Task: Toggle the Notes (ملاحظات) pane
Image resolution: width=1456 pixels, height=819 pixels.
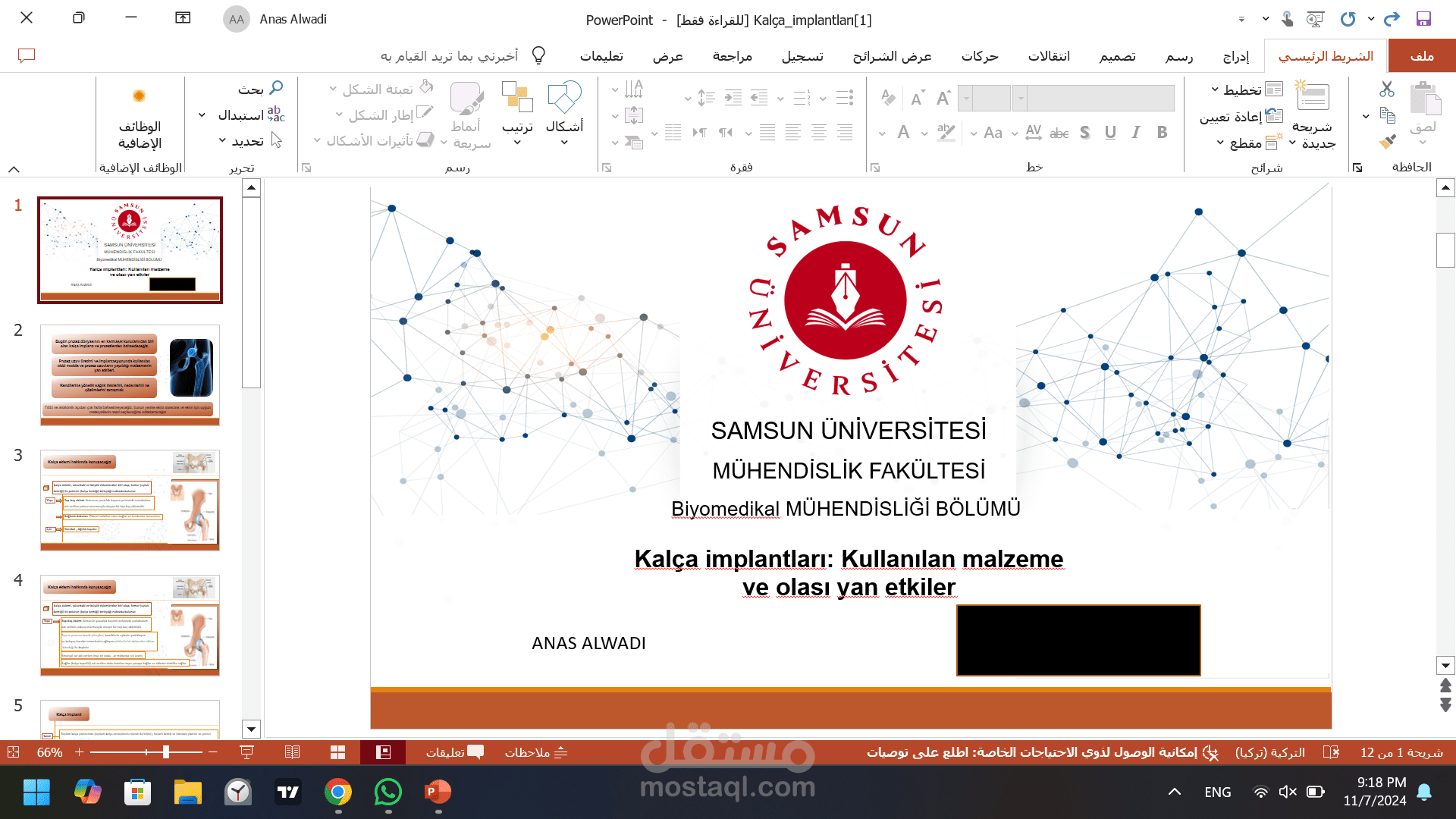Action: click(x=536, y=752)
